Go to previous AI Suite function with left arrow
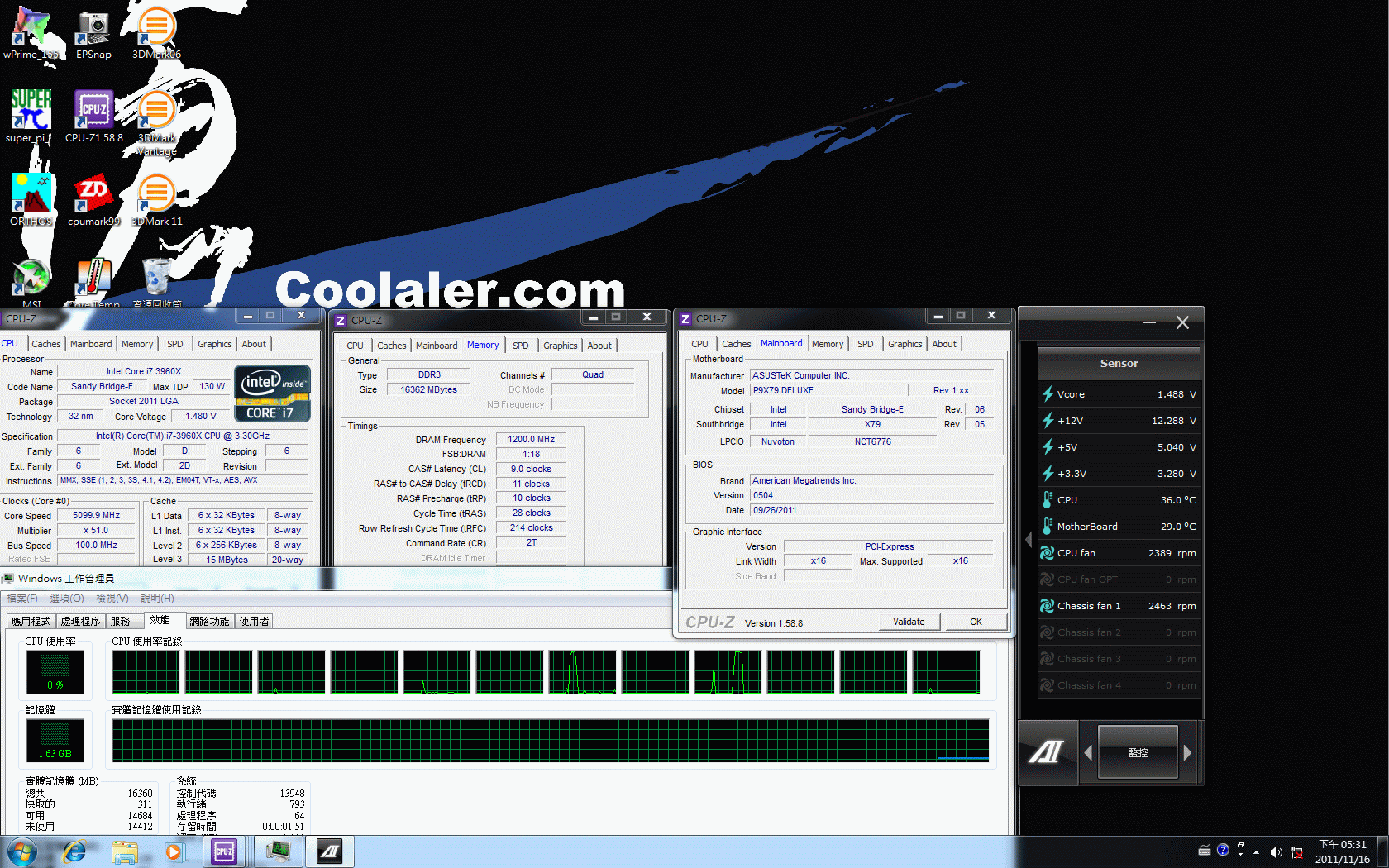1389x868 pixels. (x=1088, y=752)
